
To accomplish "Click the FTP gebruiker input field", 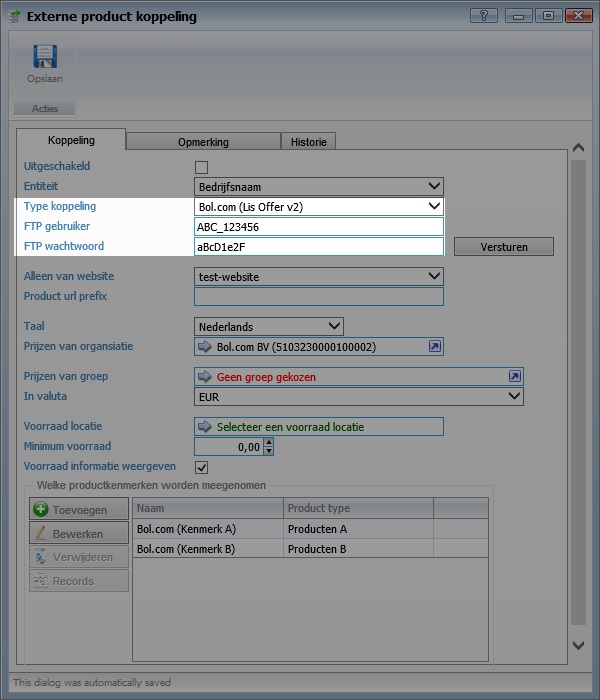I will 318,227.
